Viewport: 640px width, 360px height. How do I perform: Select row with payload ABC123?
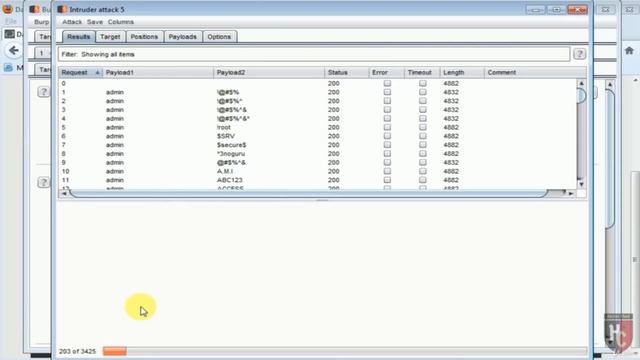click(x=317, y=180)
